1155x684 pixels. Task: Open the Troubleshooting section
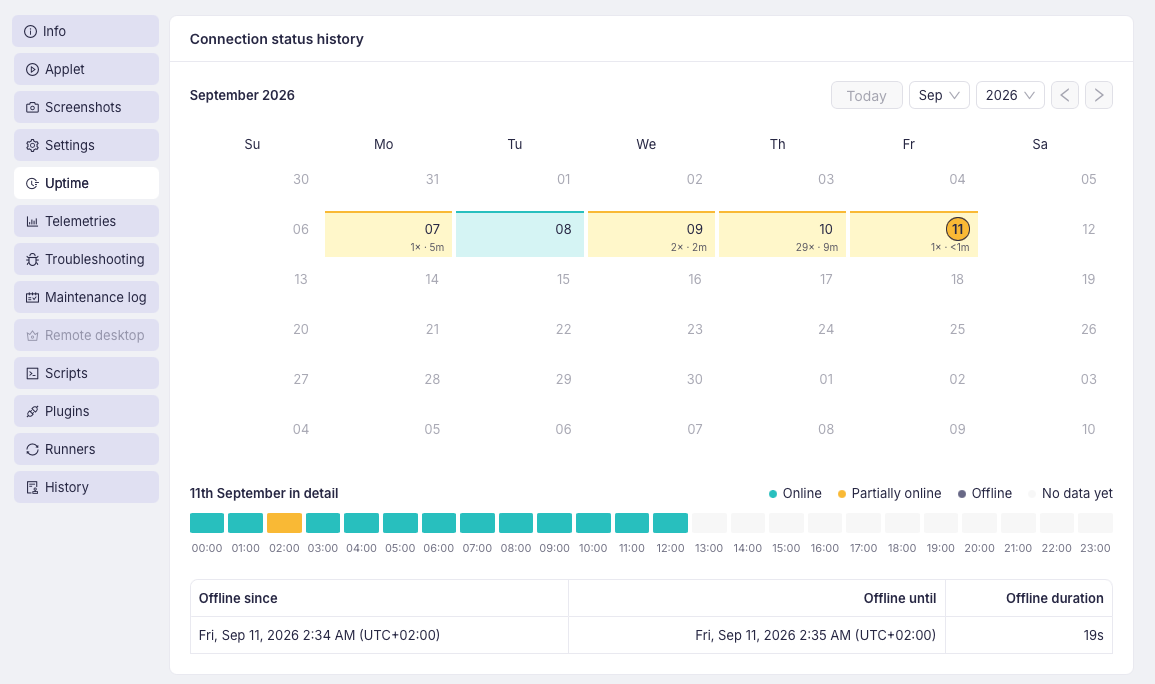(x=86, y=259)
